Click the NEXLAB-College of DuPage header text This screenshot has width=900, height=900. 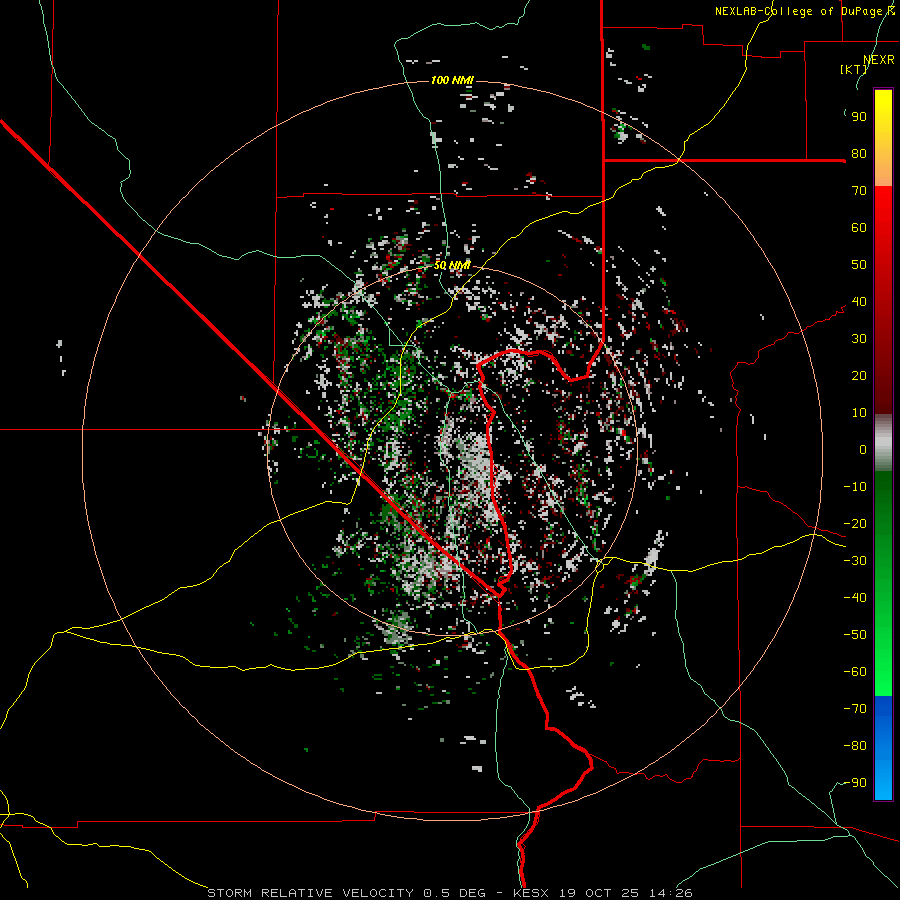tap(804, 11)
